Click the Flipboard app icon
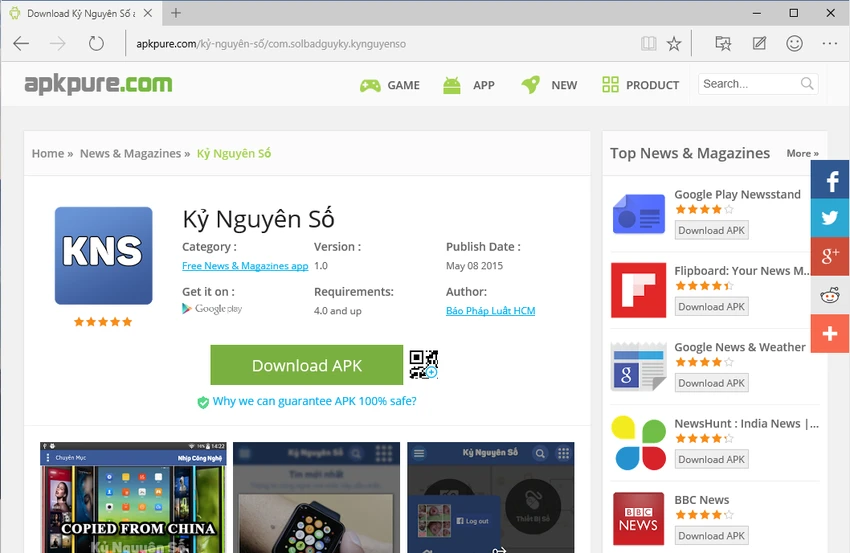The height and width of the screenshot is (553, 850). click(x=639, y=290)
